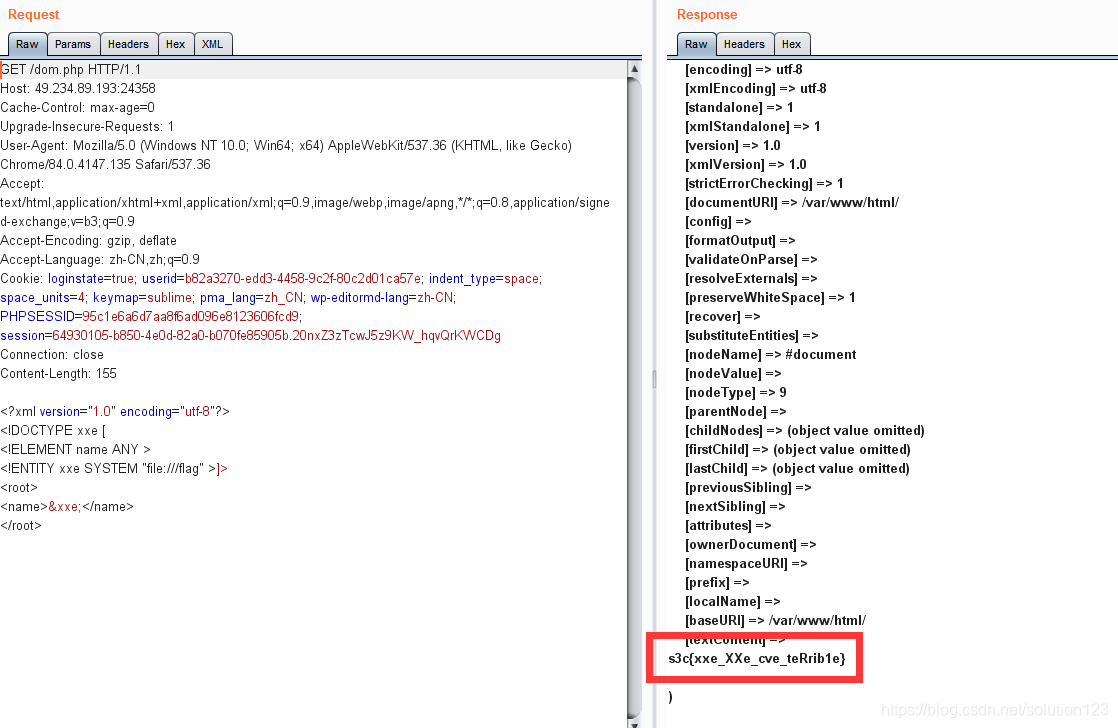
Task: Click the [standalone] => 1 response line
Action: pos(739,108)
